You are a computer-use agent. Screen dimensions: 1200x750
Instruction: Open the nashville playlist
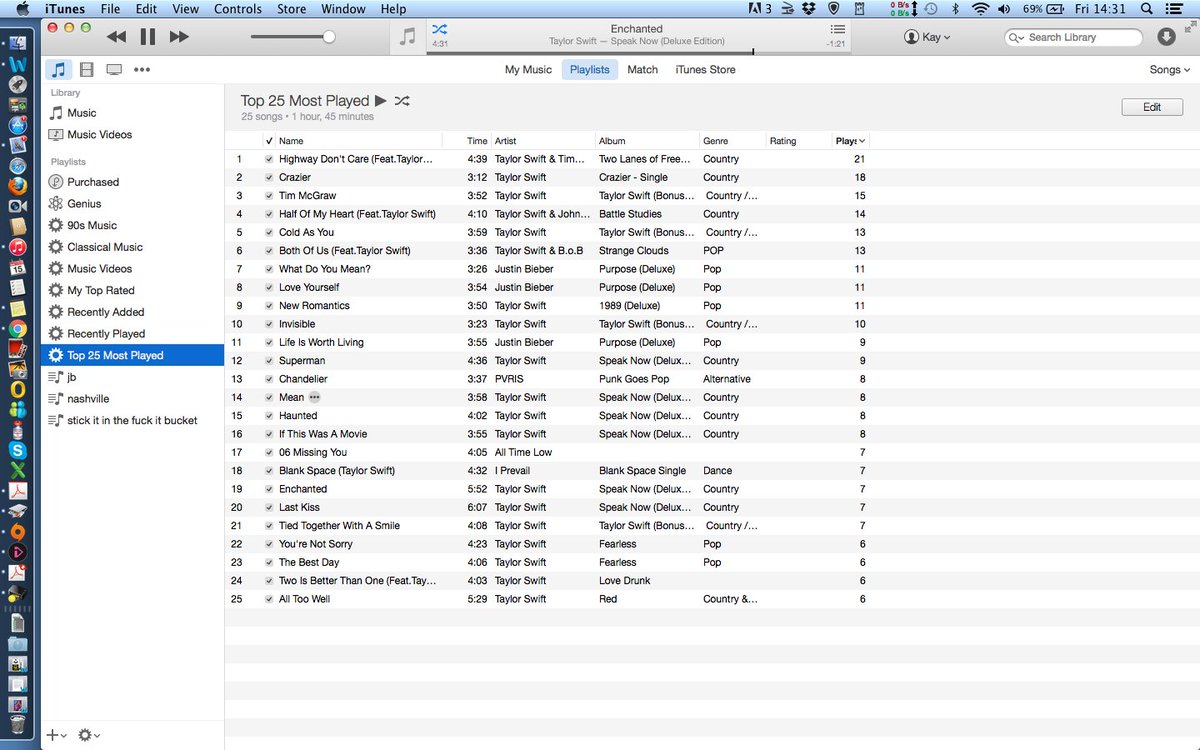[x=132, y=399]
